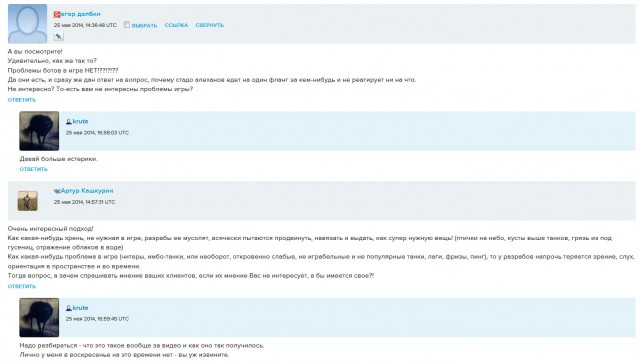This screenshot has height=362, width=640.
Task: Collapse the thread via СВЕРНУТЬ
Action: [209, 25]
